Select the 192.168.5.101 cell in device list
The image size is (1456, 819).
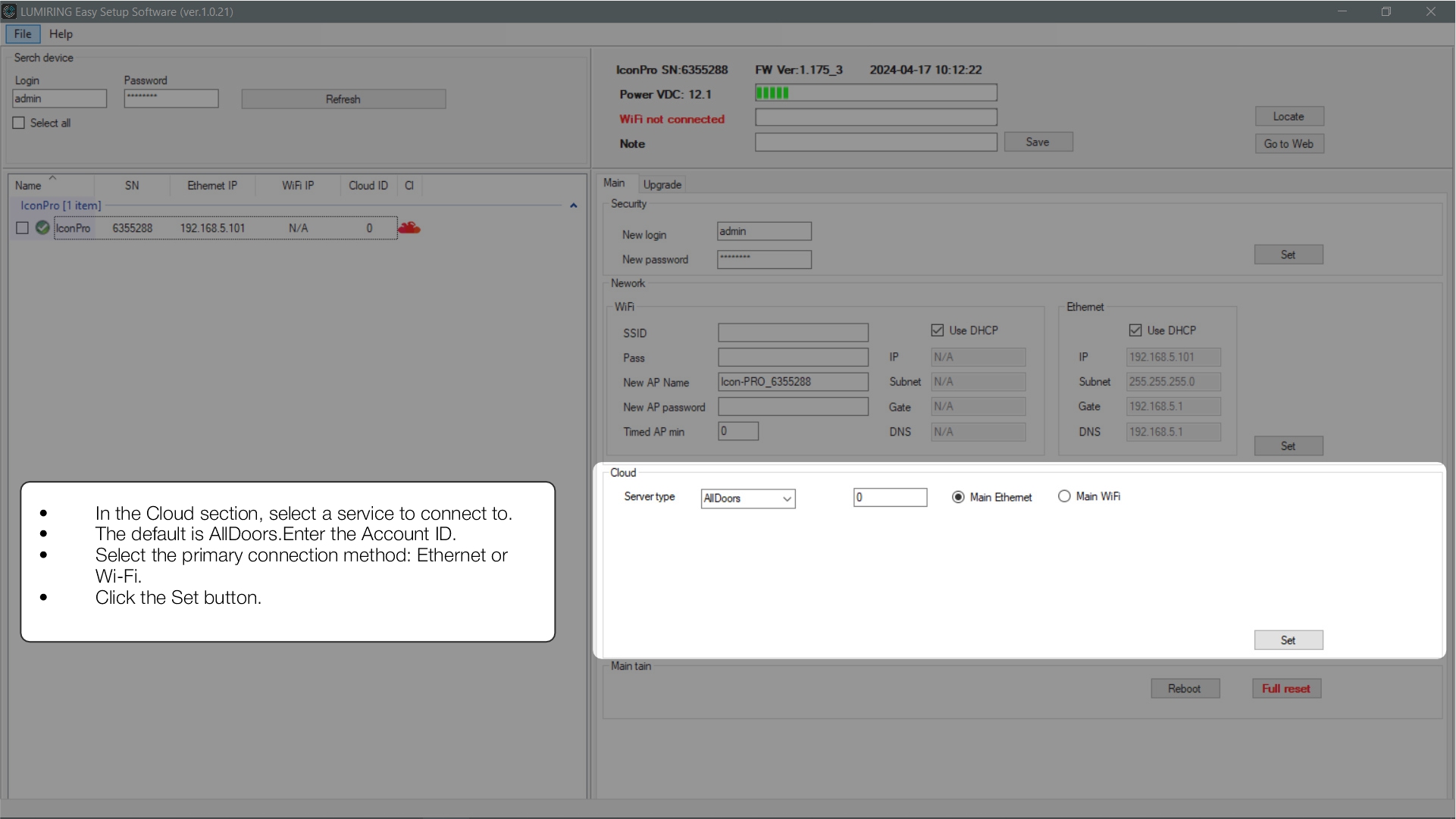[x=212, y=228]
